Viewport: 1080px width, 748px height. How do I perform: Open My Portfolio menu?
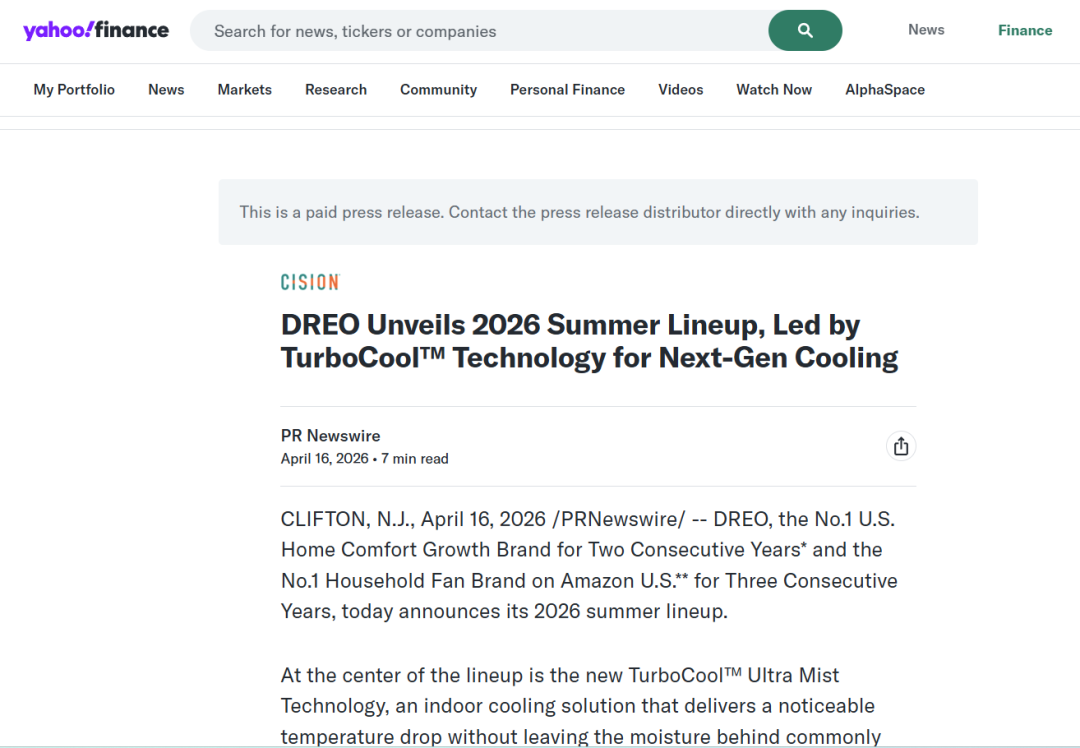(x=74, y=90)
